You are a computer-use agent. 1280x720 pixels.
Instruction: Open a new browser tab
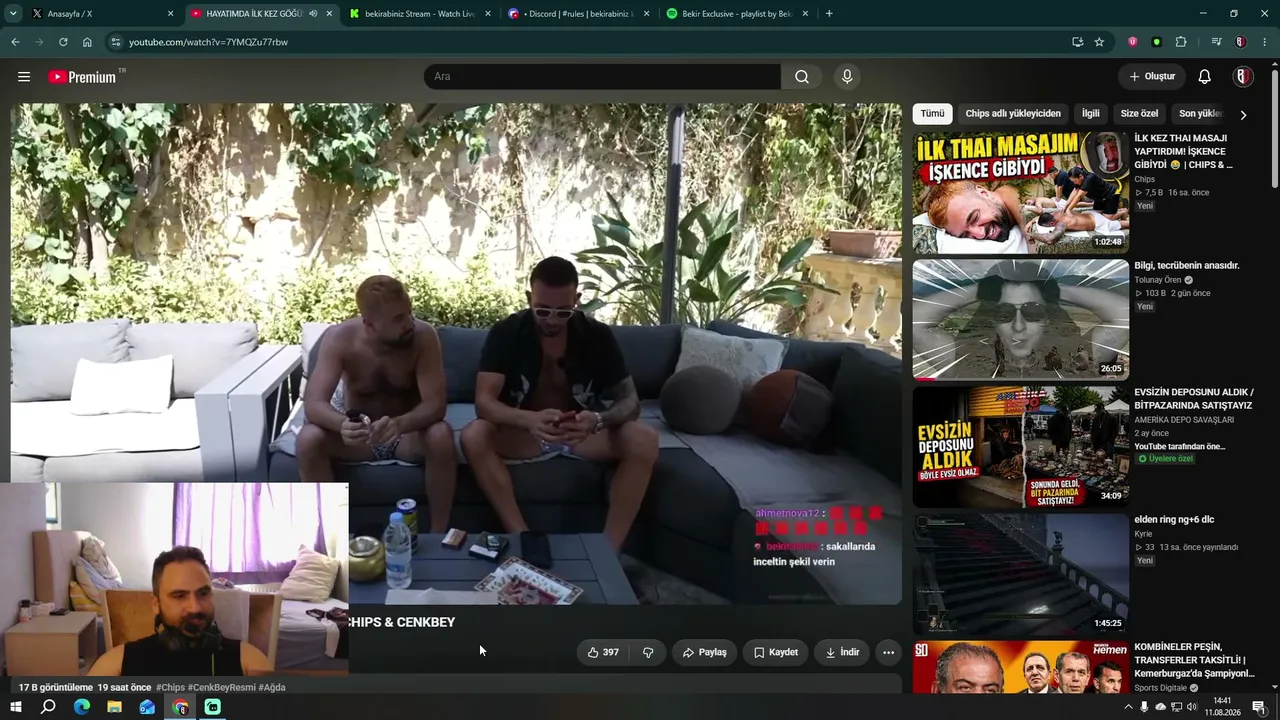829,14
